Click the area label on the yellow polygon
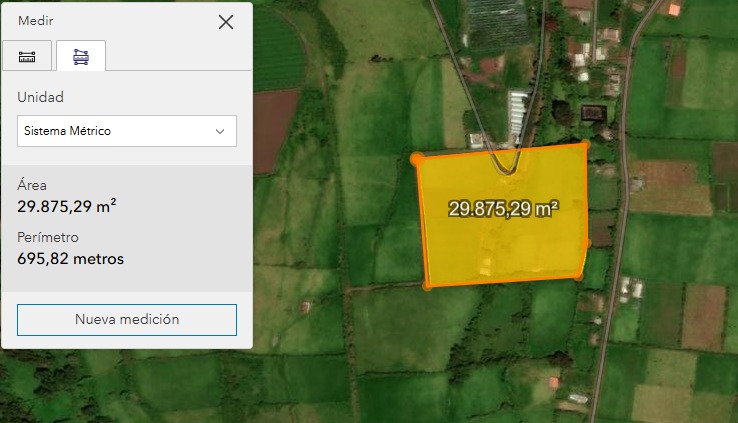The height and width of the screenshot is (423, 738). pos(503,208)
